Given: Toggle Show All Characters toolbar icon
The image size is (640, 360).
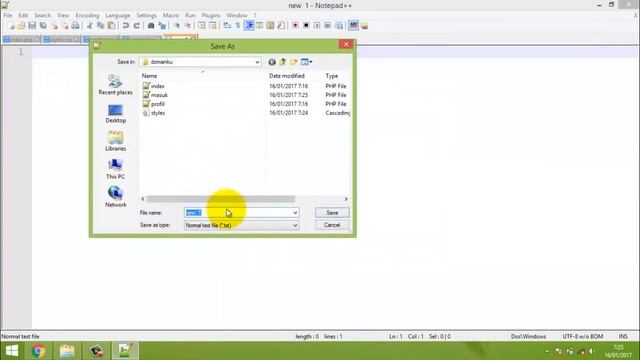Looking at the screenshot, I should pyautogui.click(x=238, y=26).
